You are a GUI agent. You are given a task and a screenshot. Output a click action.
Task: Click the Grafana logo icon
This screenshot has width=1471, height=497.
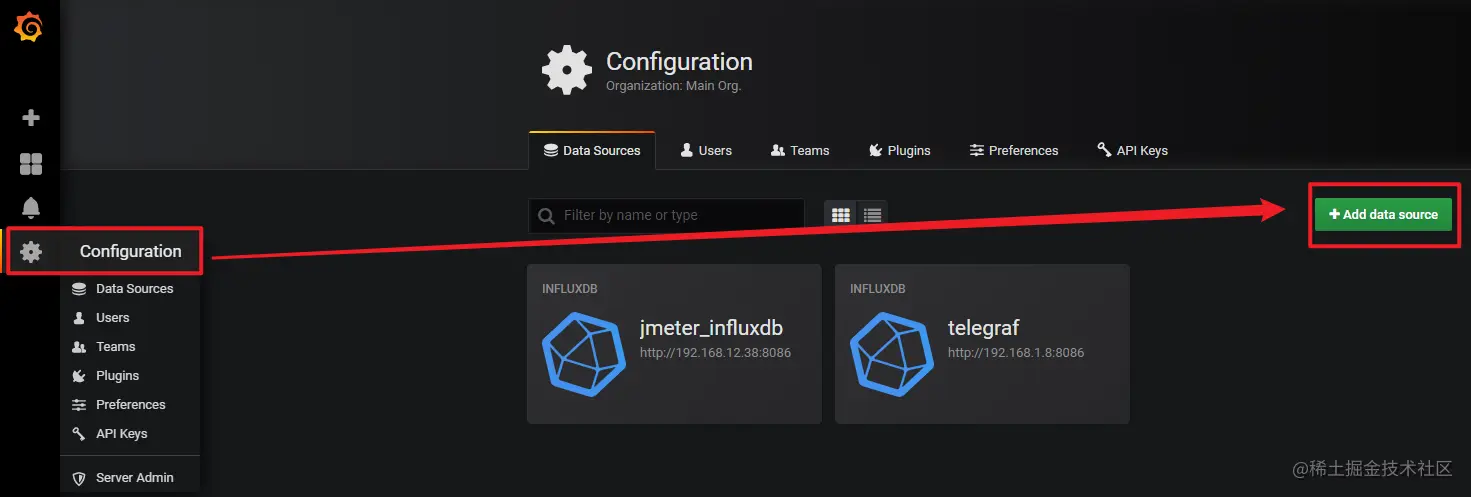click(x=29, y=27)
